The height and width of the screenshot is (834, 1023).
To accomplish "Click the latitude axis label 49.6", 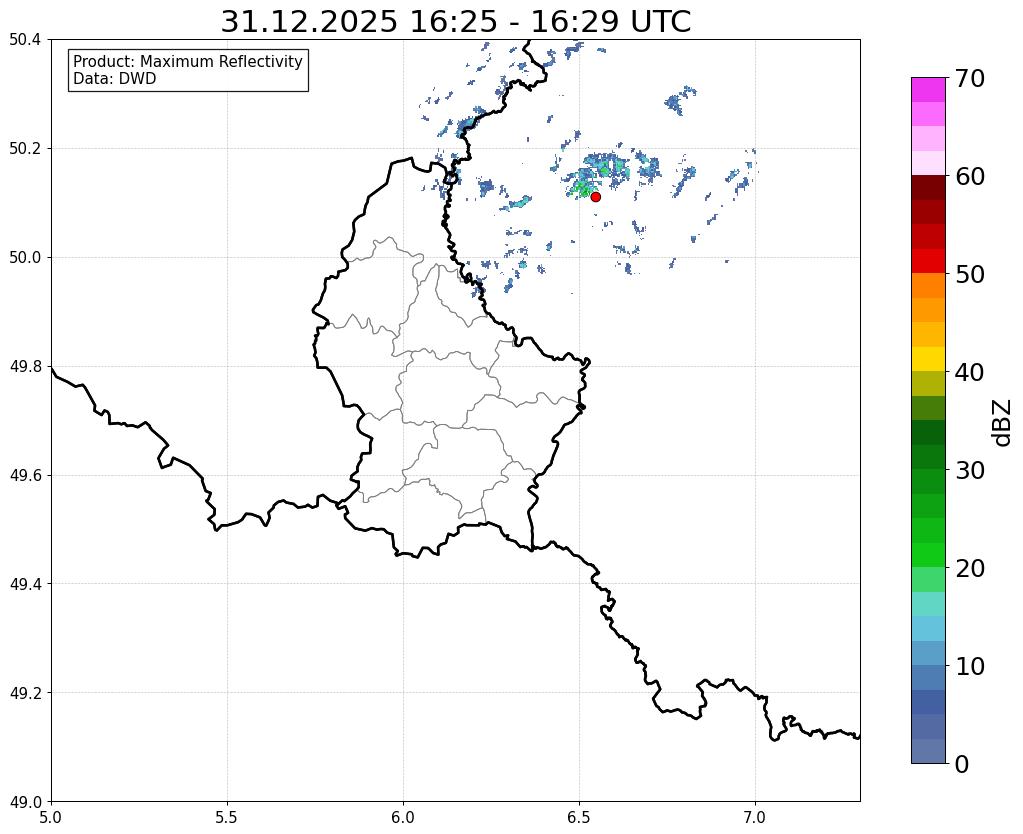I will [x=25, y=476].
